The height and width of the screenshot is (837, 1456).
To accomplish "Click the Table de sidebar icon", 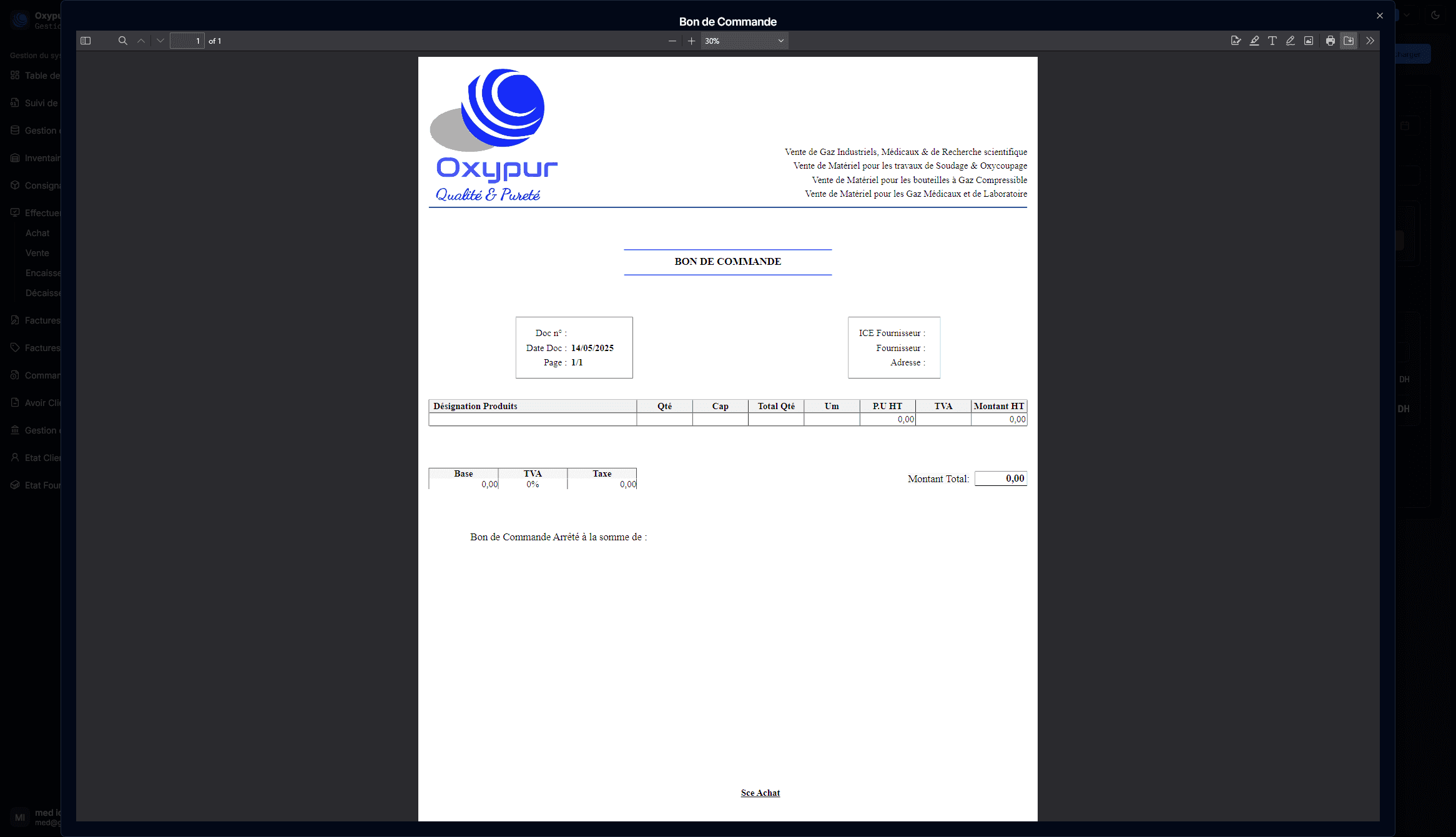I will coord(15,75).
